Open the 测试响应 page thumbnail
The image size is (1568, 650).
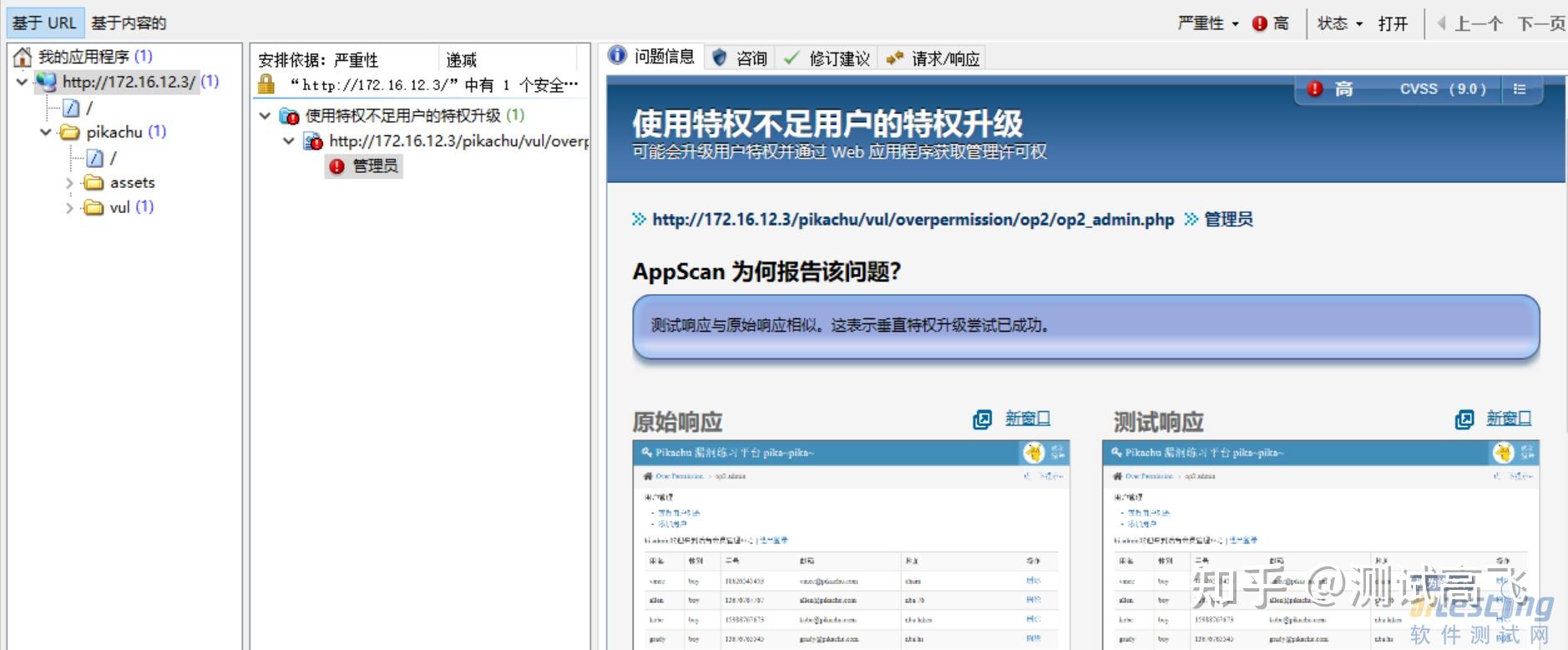click(x=1322, y=546)
